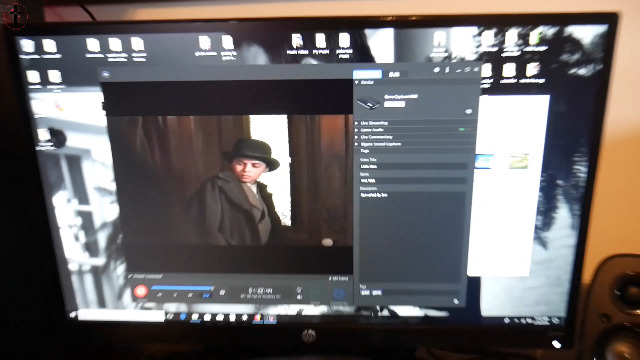Viewport: 640px width, 360px height.
Task: Open device settings icon in Device section
Action: tap(468, 111)
